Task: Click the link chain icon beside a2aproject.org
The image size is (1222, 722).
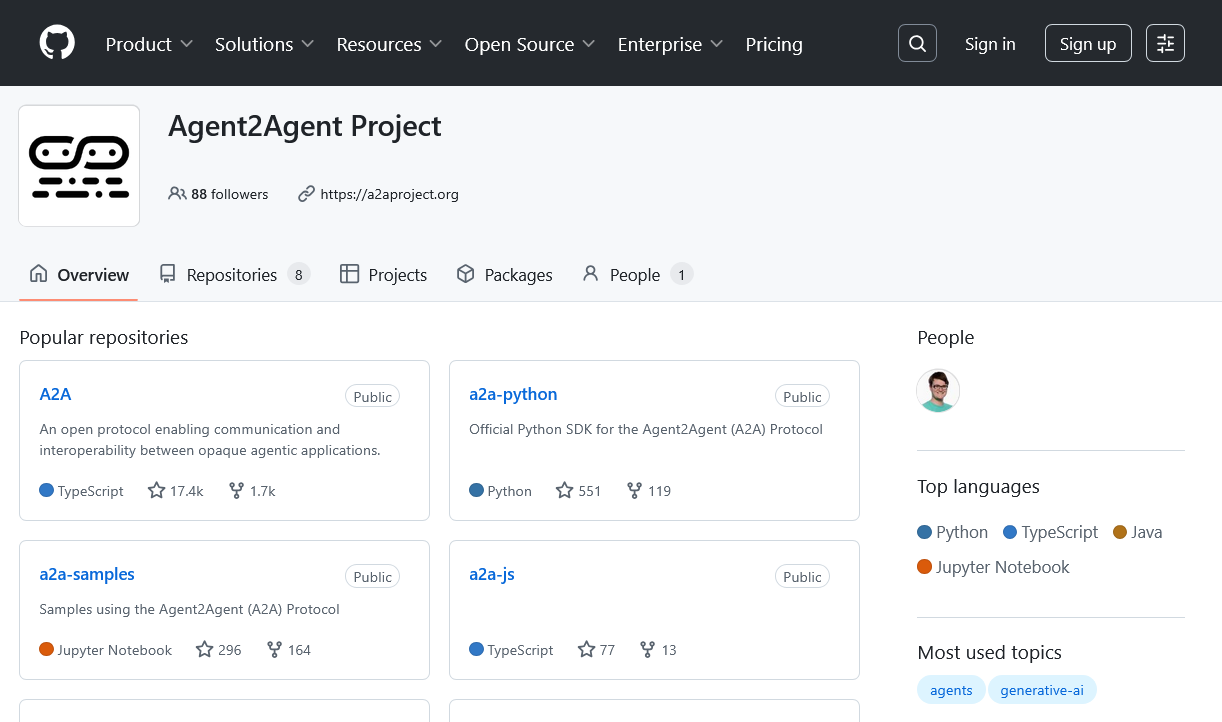Action: click(307, 194)
